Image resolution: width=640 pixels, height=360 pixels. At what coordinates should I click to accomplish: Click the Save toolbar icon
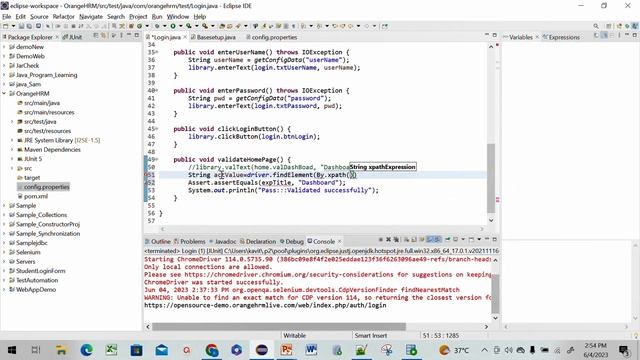(x=21, y=26)
